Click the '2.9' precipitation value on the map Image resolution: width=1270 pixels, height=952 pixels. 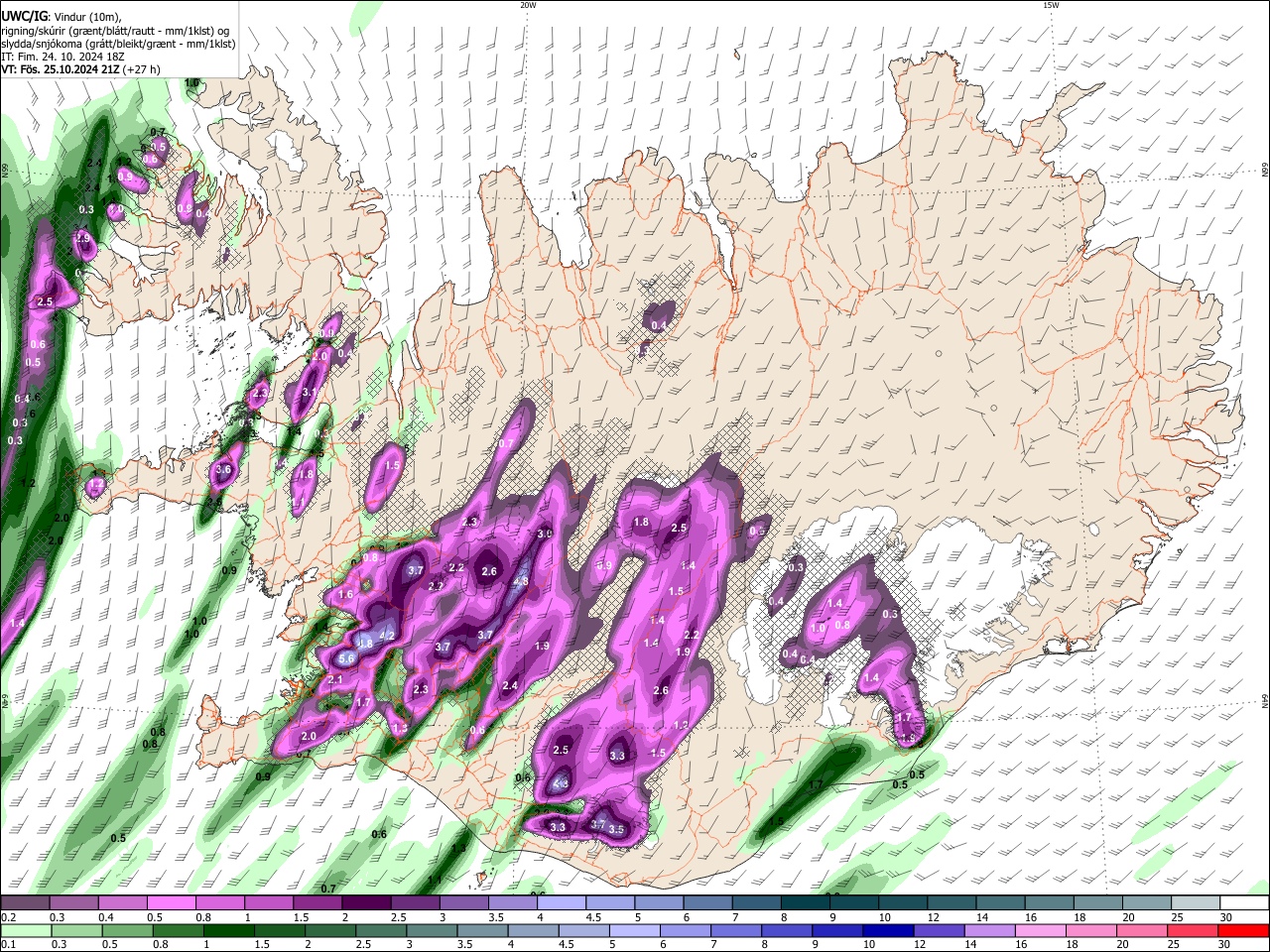(82, 239)
